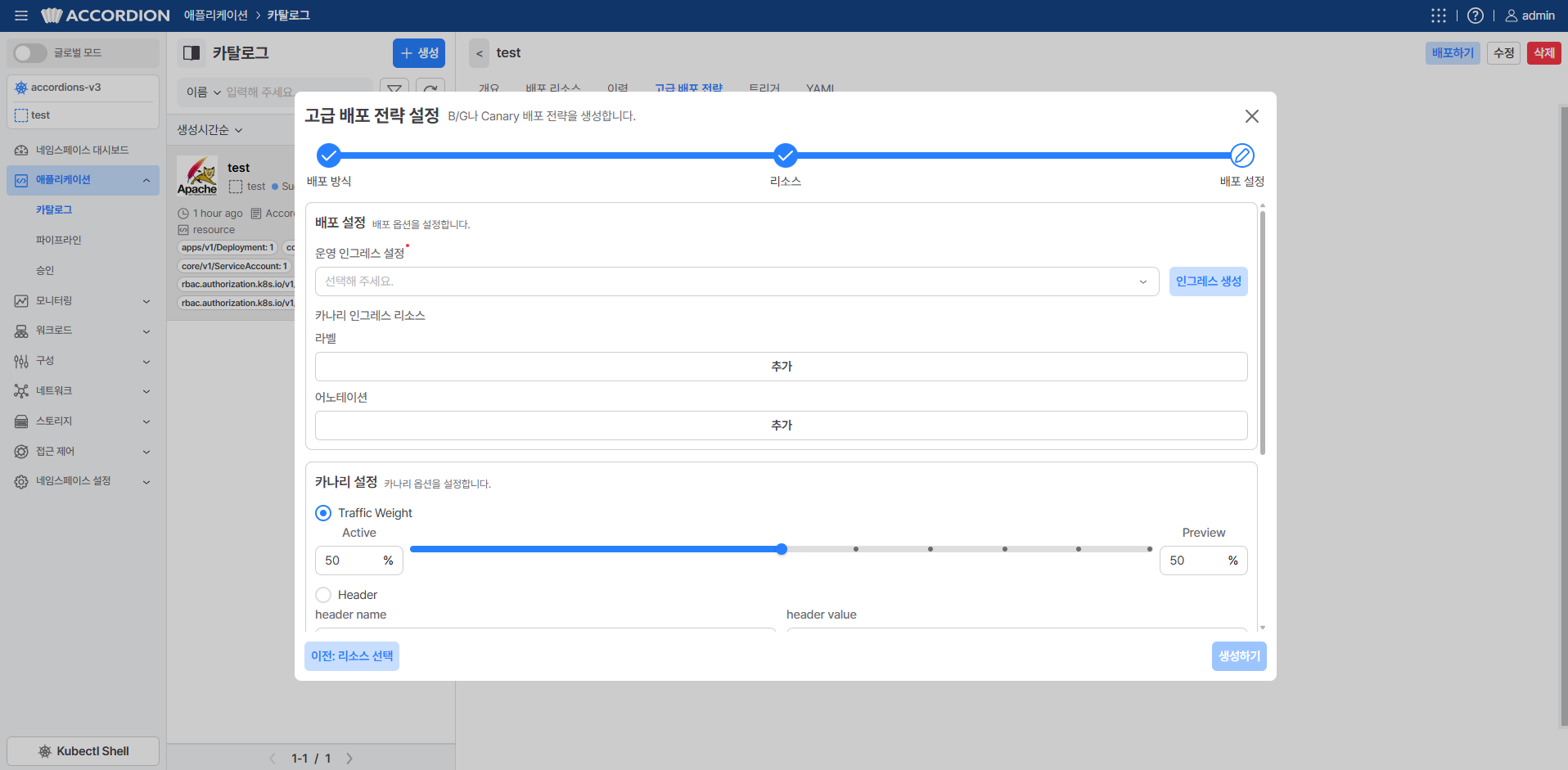Image resolution: width=1568 pixels, height=770 pixels.
Task: Click the 리소스 step circle
Action: point(786,155)
